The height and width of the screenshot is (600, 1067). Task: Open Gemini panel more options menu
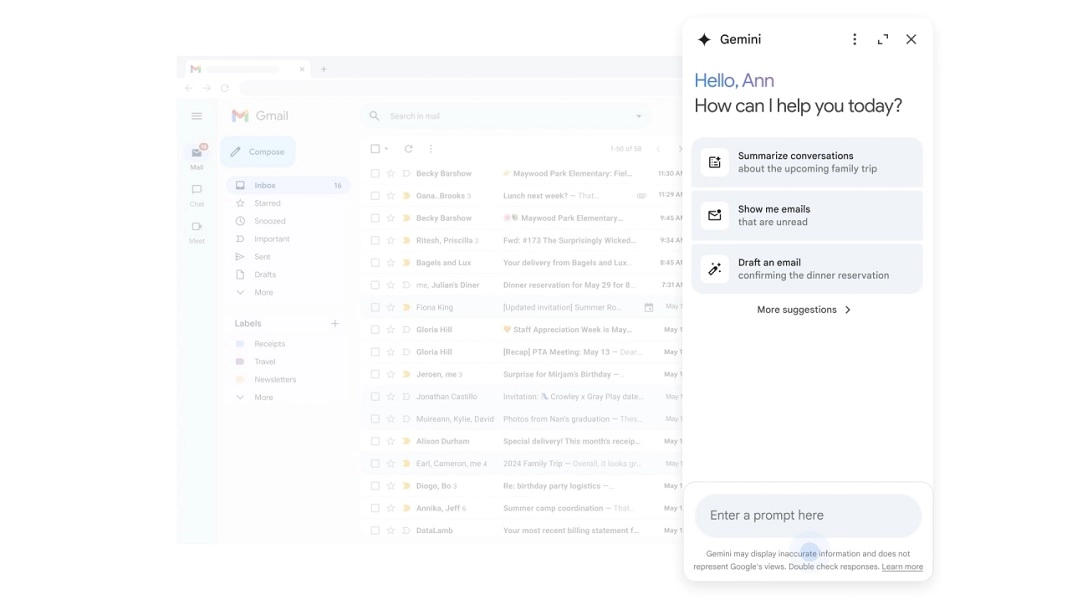tap(855, 39)
